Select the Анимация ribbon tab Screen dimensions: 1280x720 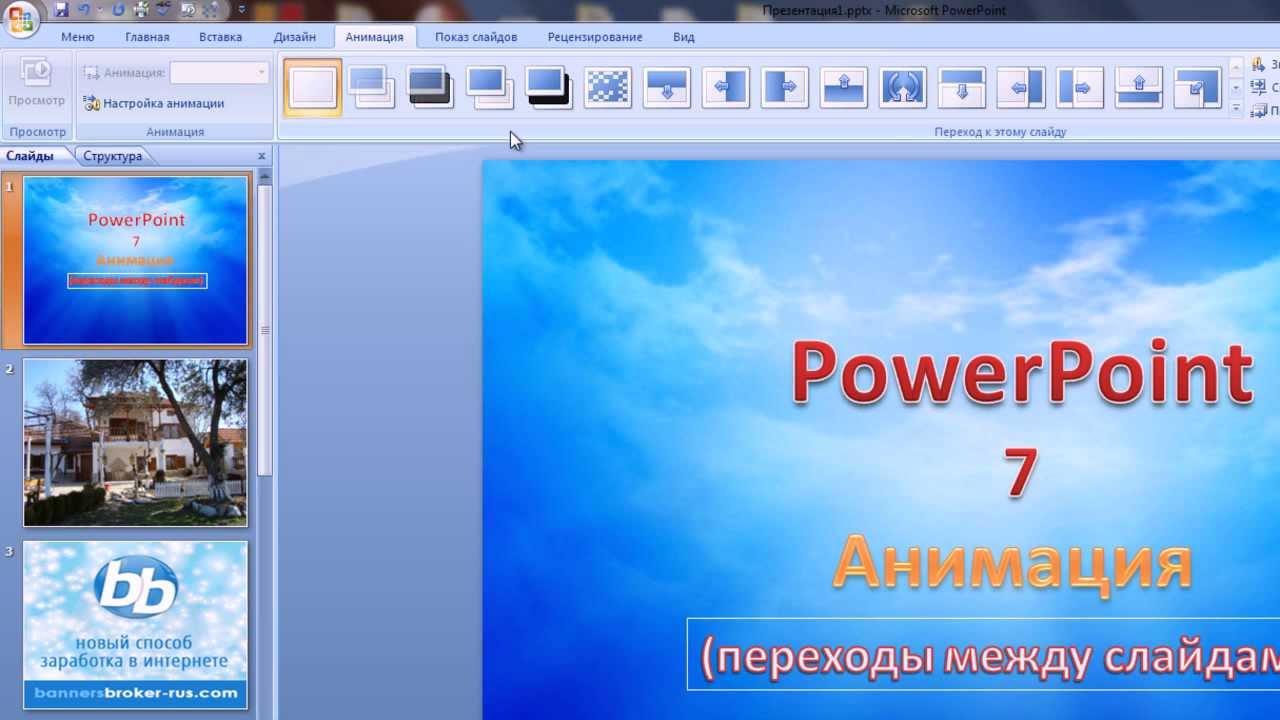[374, 37]
